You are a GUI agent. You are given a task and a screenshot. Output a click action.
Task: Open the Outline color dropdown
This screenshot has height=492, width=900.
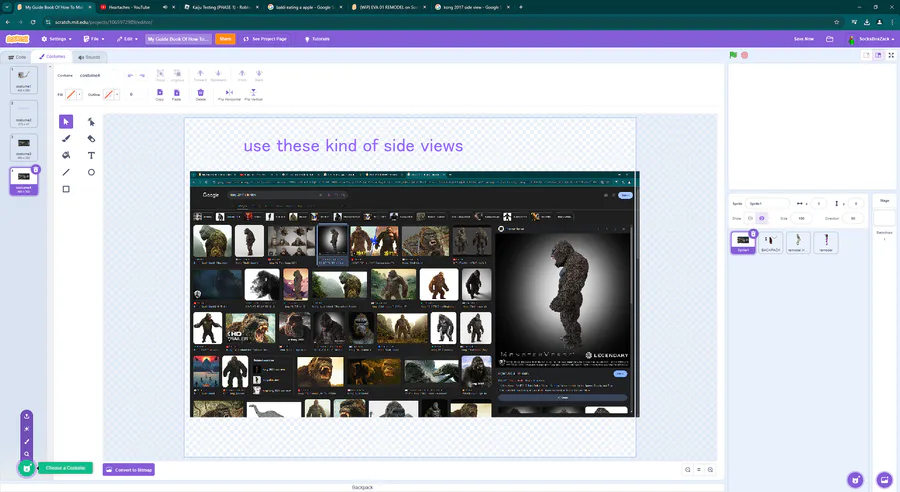(117, 95)
